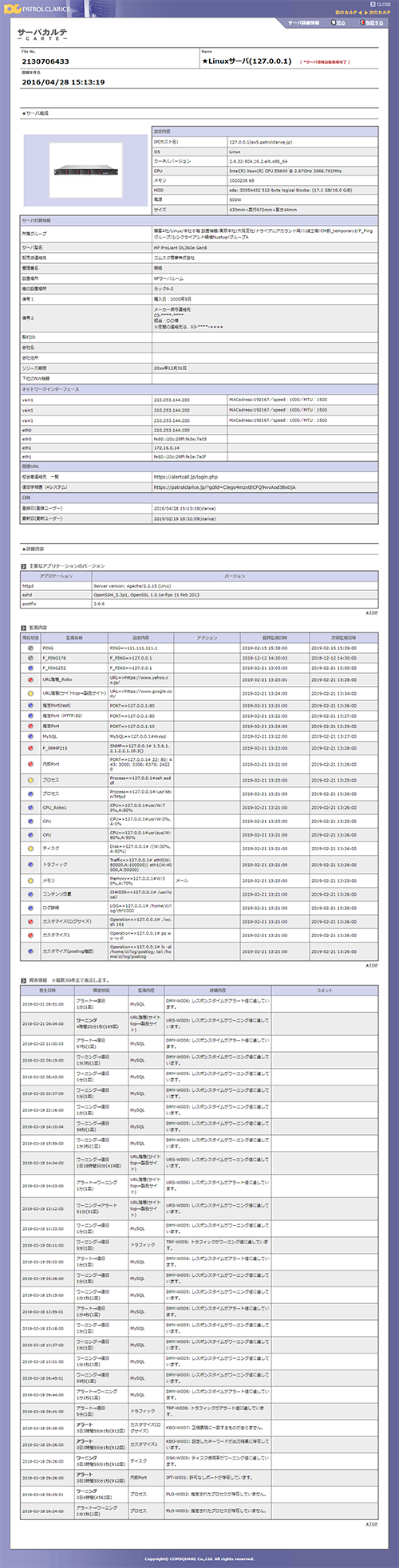This screenshot has width=399, height=1568.
Task: Open the サーバ詳細情報 tab
Action: coord(303,23)
